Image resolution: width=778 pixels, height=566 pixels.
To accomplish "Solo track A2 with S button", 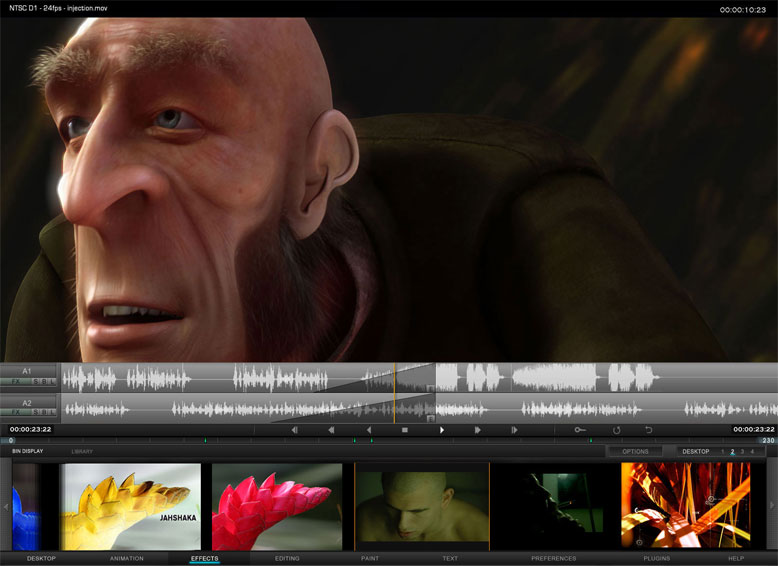I will (x=35, y=412).
